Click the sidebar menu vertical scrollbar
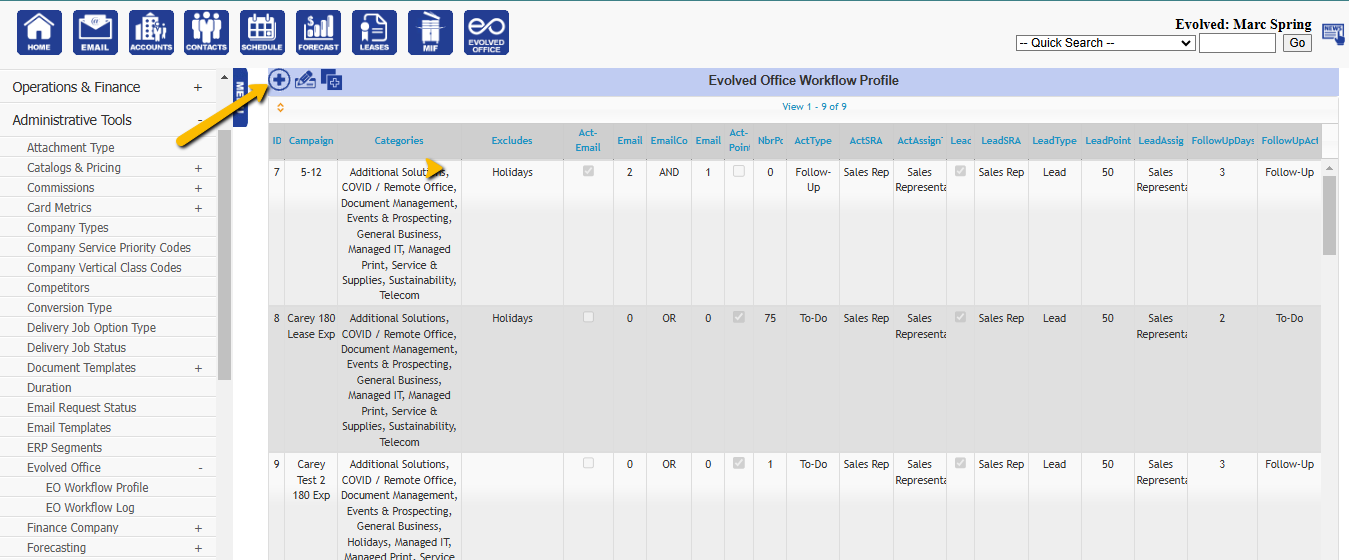The height and width of the screenshot is (560, 1349). tap(224, 255)
